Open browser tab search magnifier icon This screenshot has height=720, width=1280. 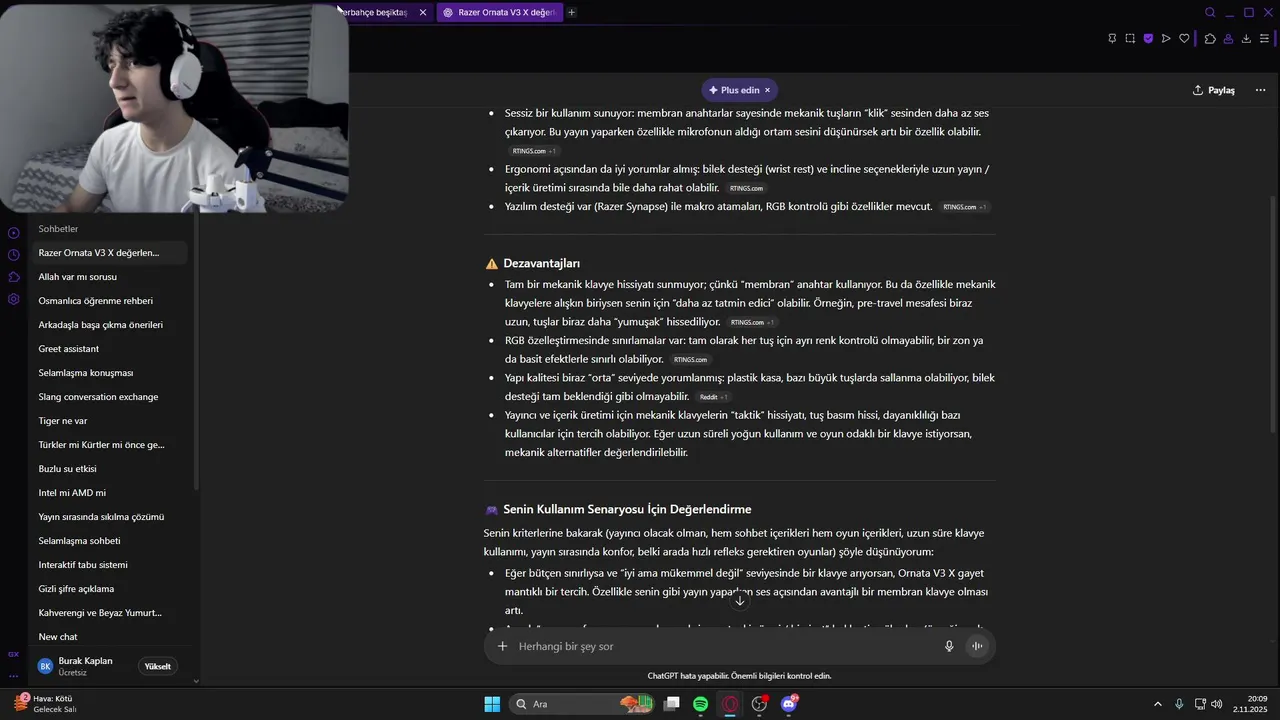tap(1210, 13)
